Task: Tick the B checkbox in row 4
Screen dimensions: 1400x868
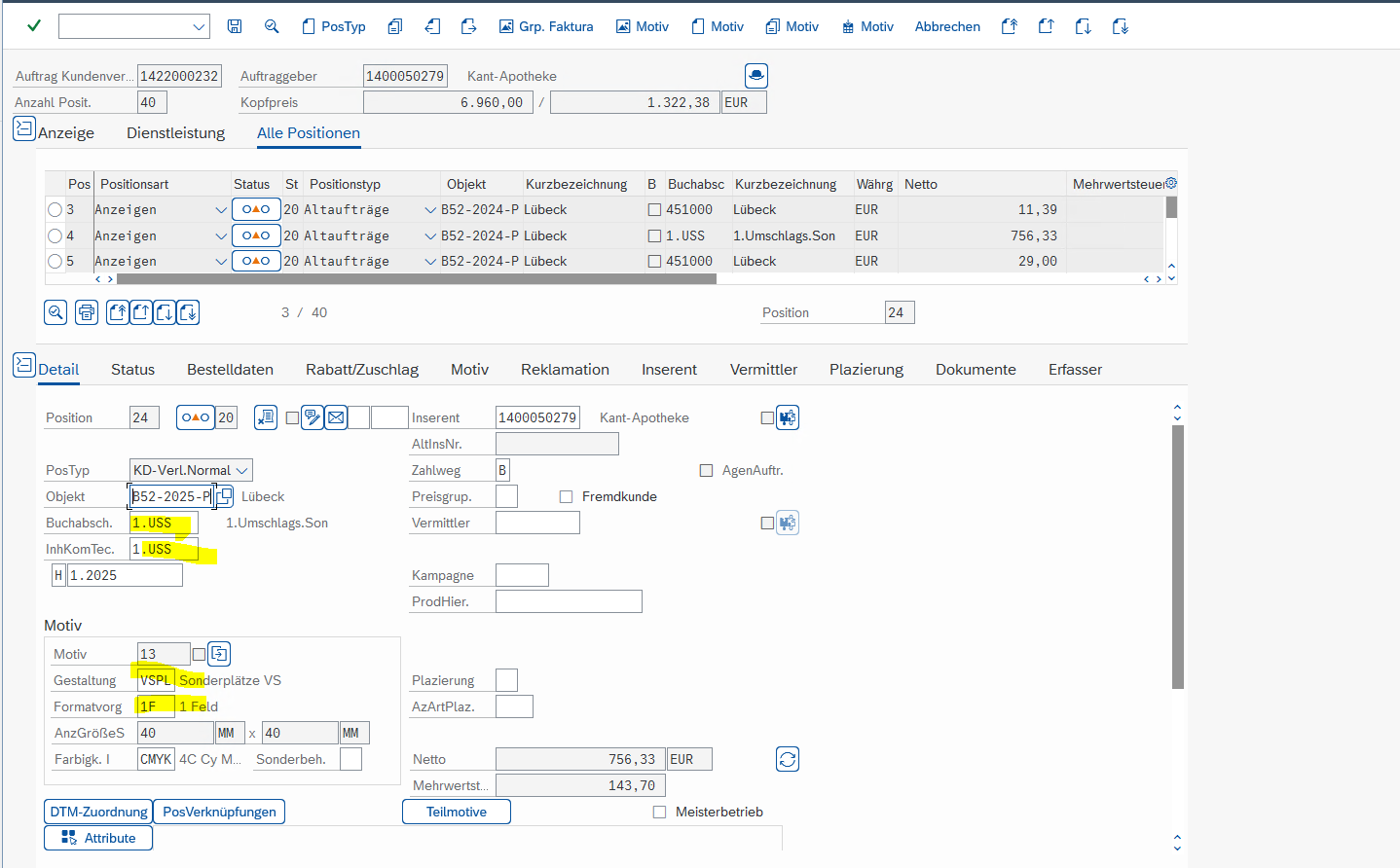Action: (x=654, y=235)
